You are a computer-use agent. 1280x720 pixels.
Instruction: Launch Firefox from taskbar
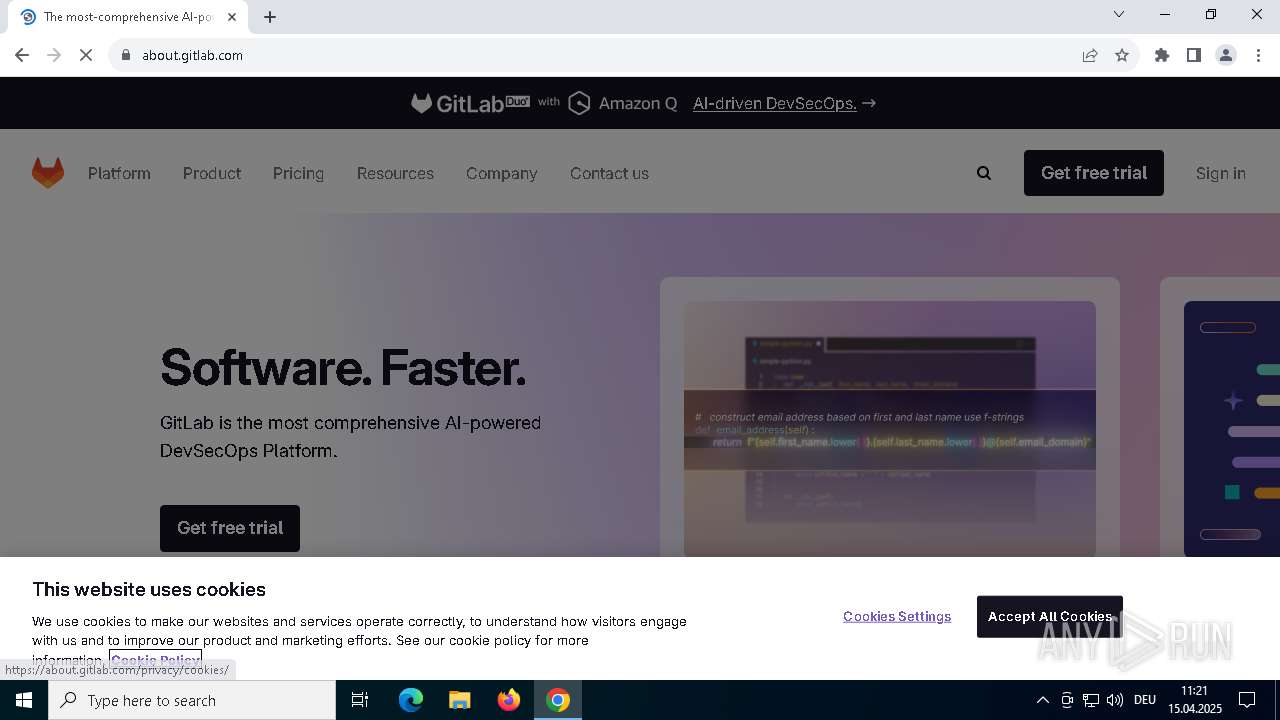(x=509, y=700)
